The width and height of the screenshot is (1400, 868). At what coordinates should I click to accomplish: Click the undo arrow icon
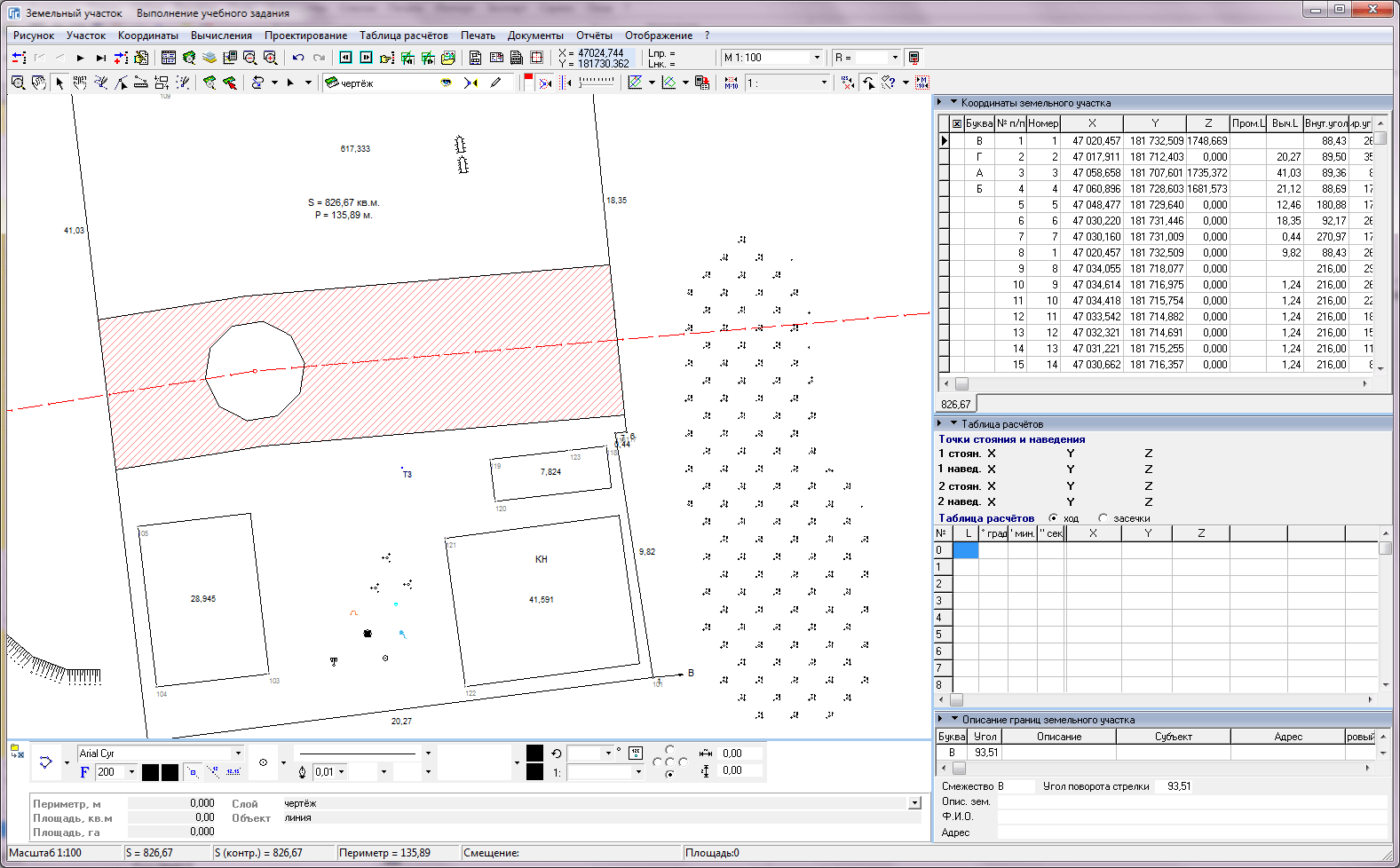298,58
